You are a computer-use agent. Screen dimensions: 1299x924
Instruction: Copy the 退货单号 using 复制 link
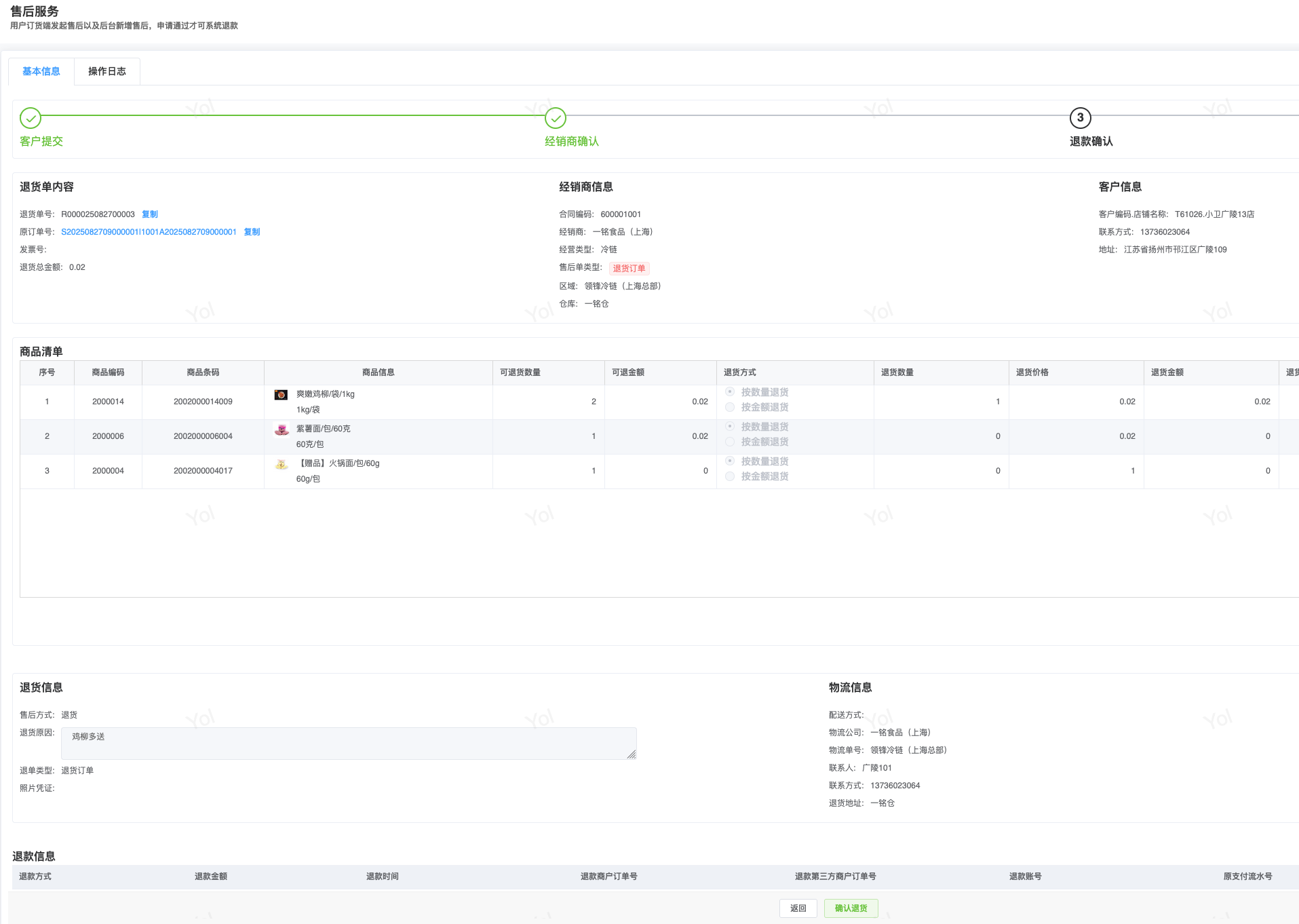149,214
